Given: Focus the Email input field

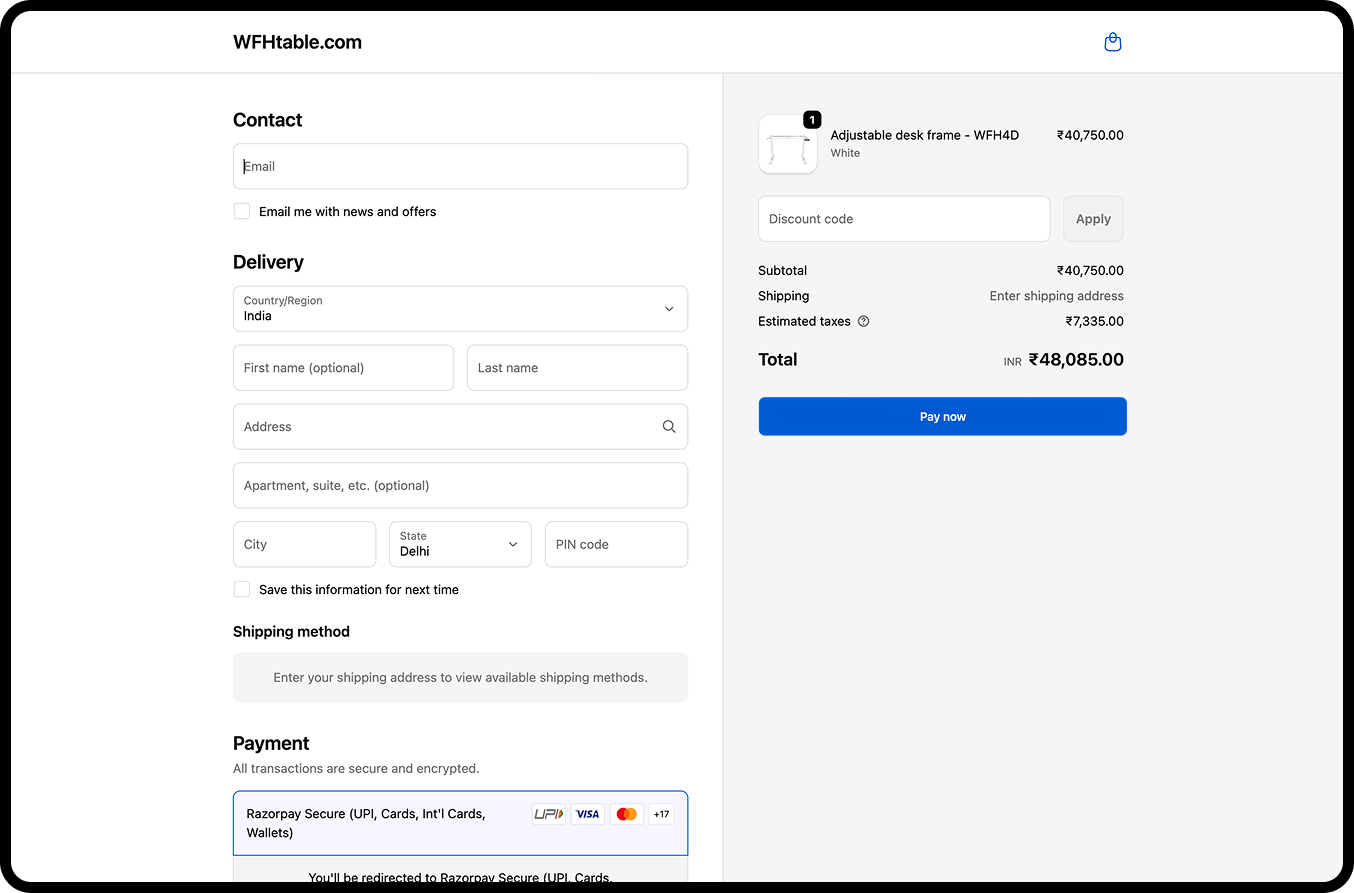Looking at the screenshot, I should (460, 167).
